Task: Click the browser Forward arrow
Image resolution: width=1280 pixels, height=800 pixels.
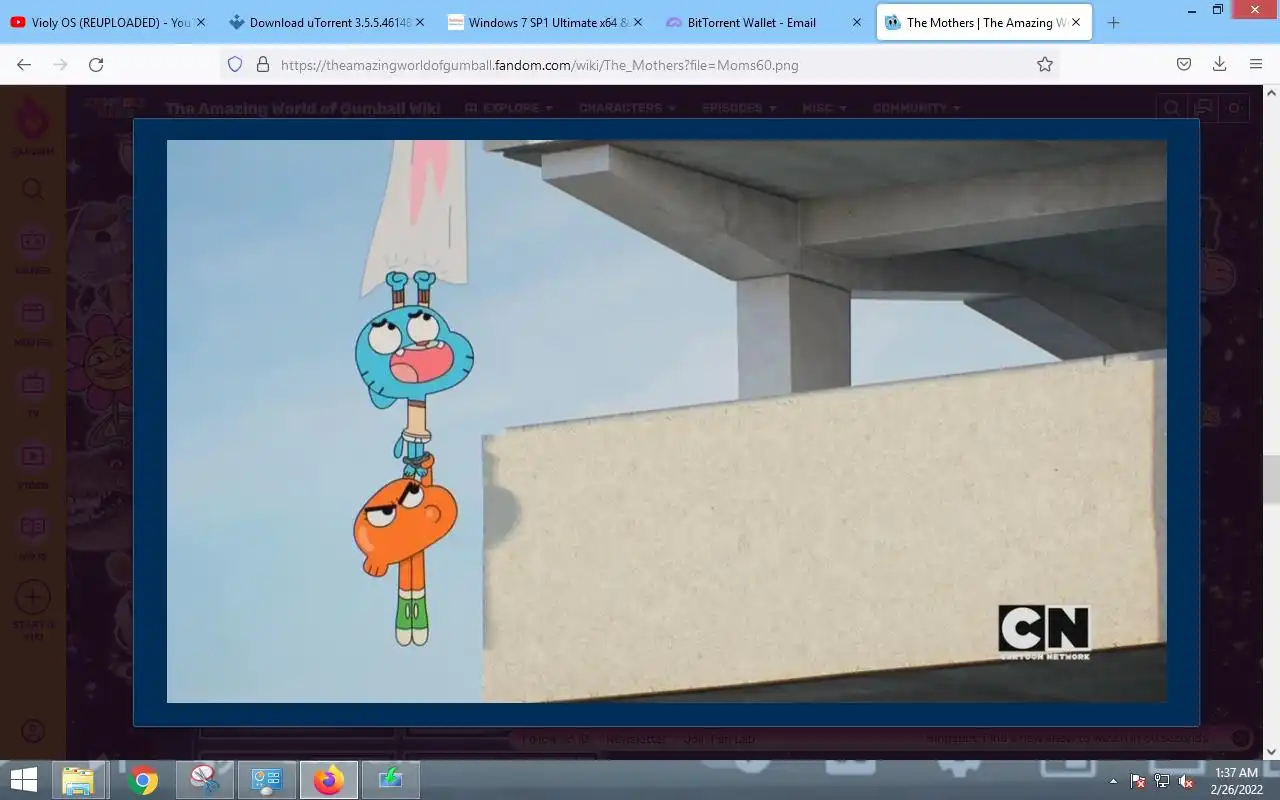Action: tap(60, 64)
